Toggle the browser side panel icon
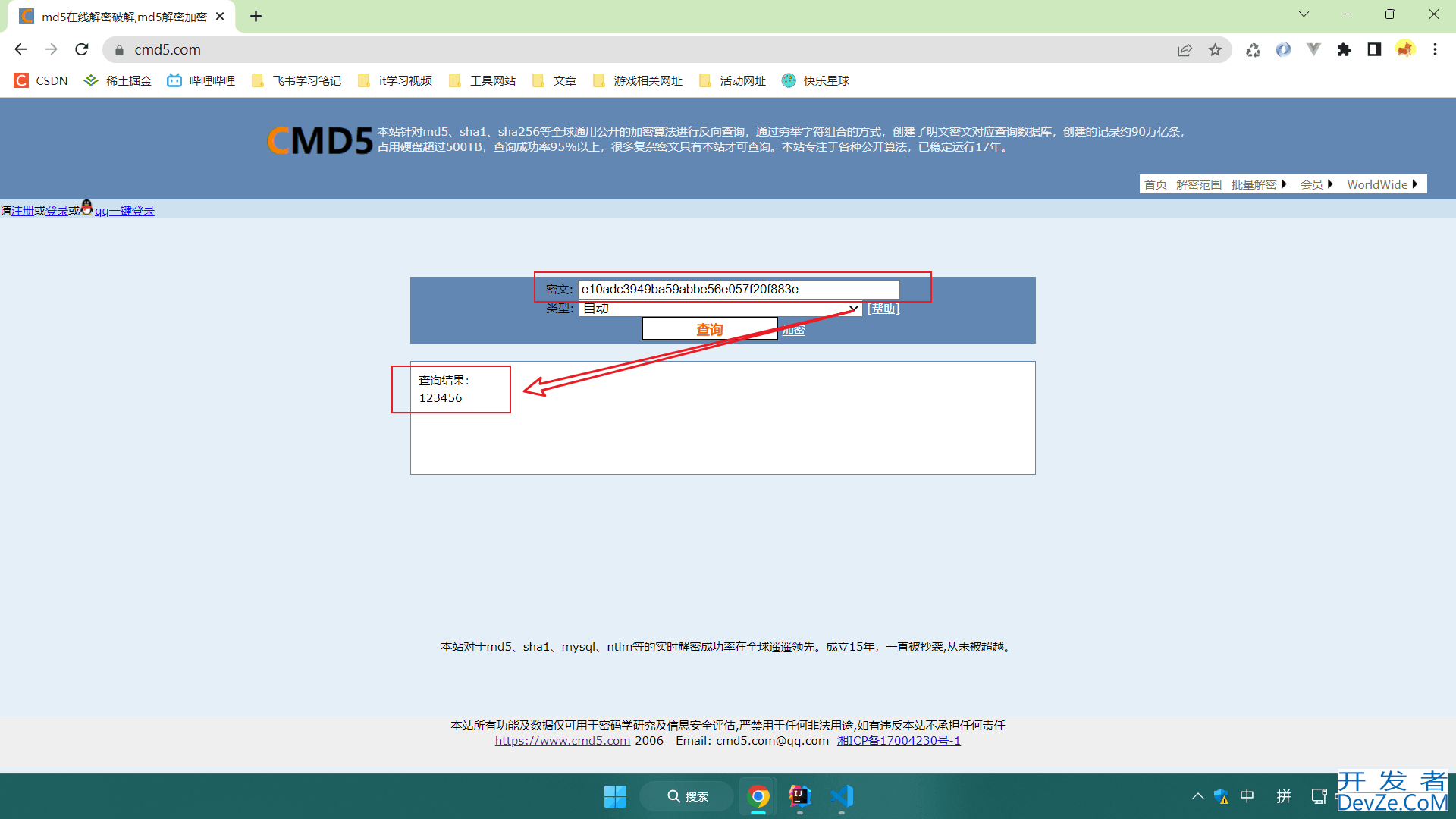The image size is (1456, 819). (1374, 50)
